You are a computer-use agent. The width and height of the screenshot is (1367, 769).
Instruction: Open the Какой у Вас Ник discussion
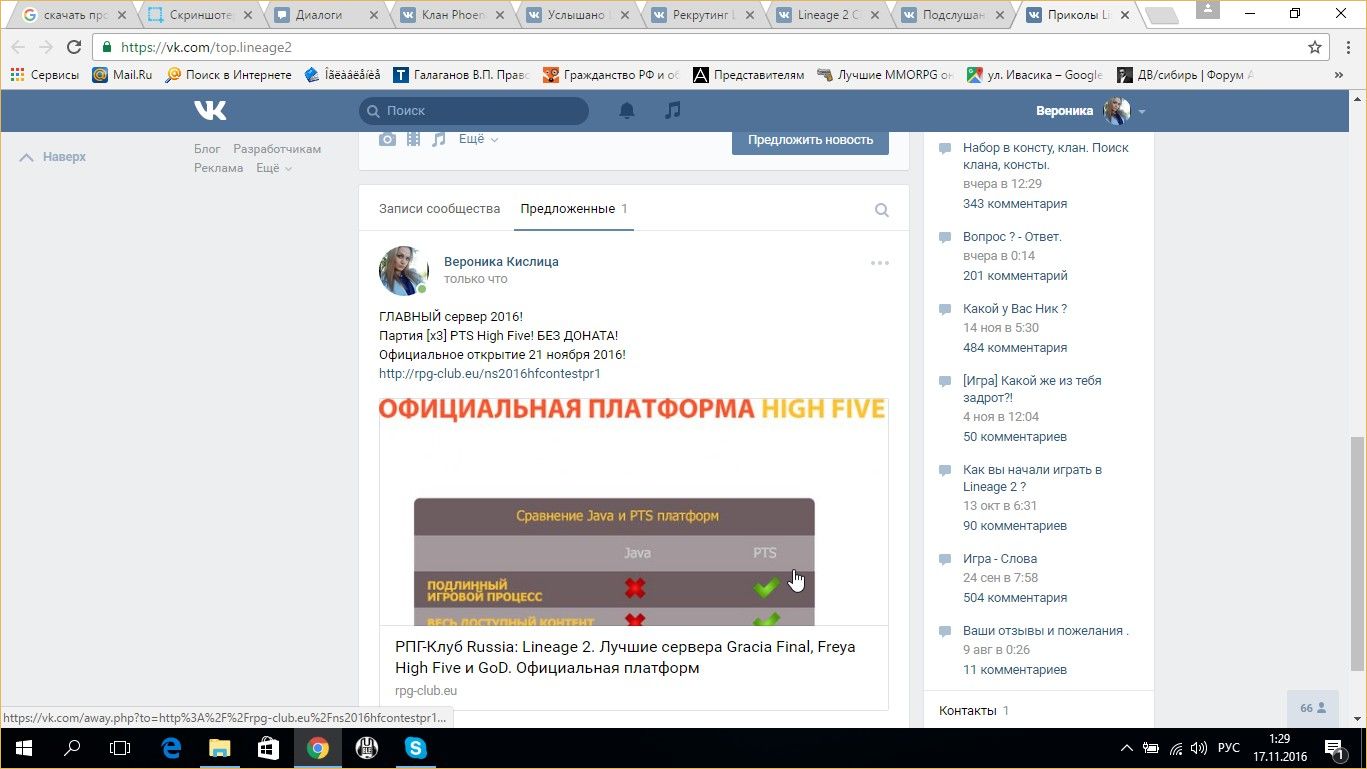tap(1014, 309)
